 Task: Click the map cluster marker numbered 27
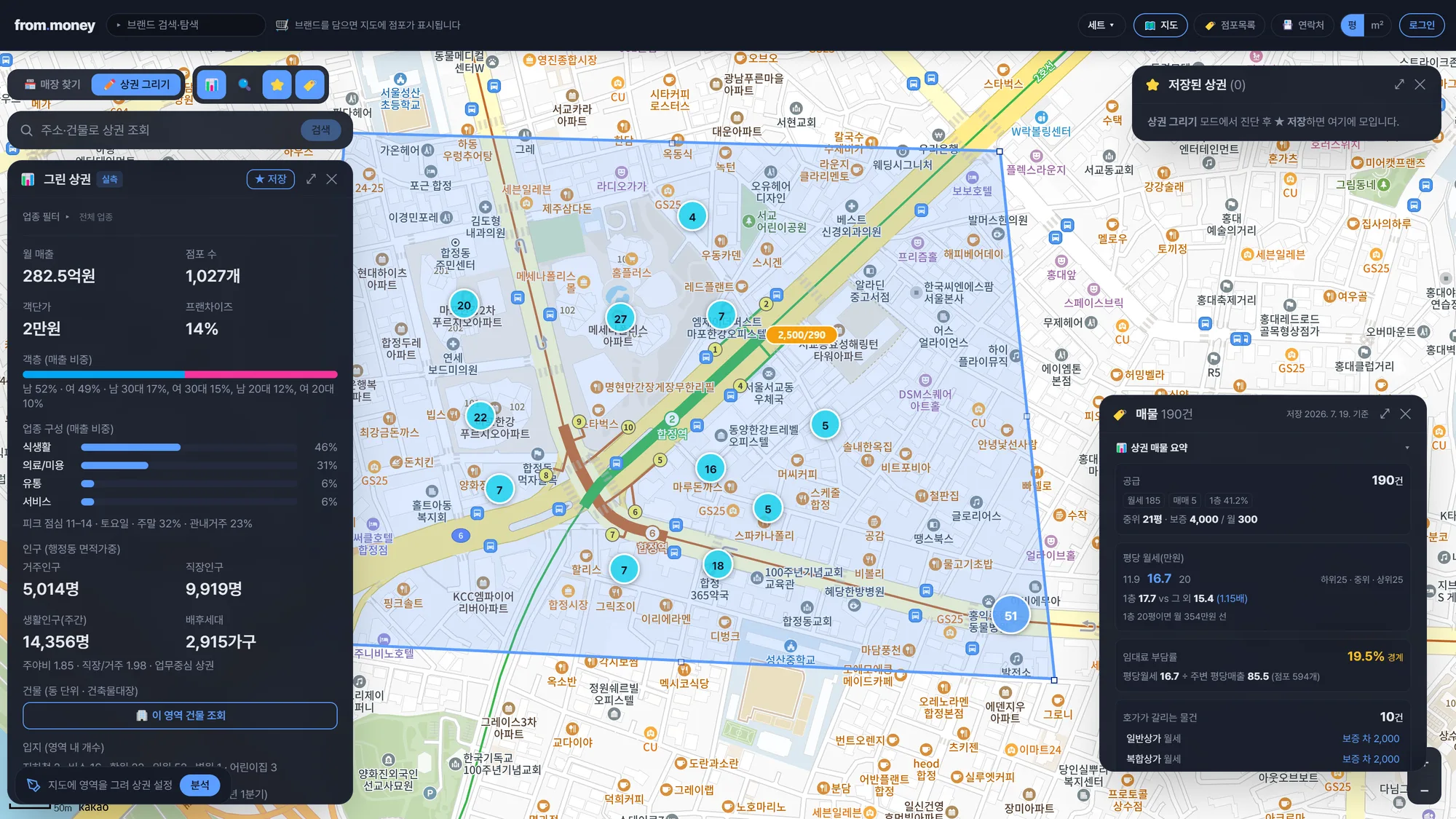pyautogui.click(x=620, y=319)
